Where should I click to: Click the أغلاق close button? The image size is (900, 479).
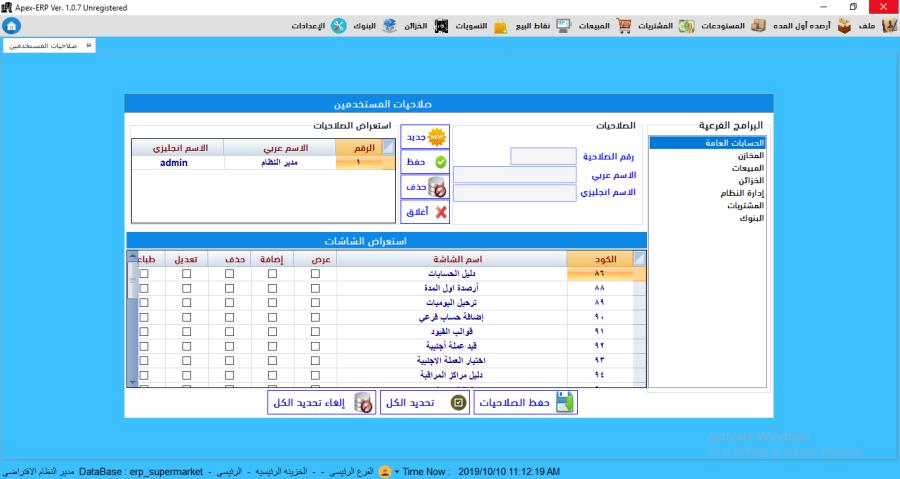[425, 212]
